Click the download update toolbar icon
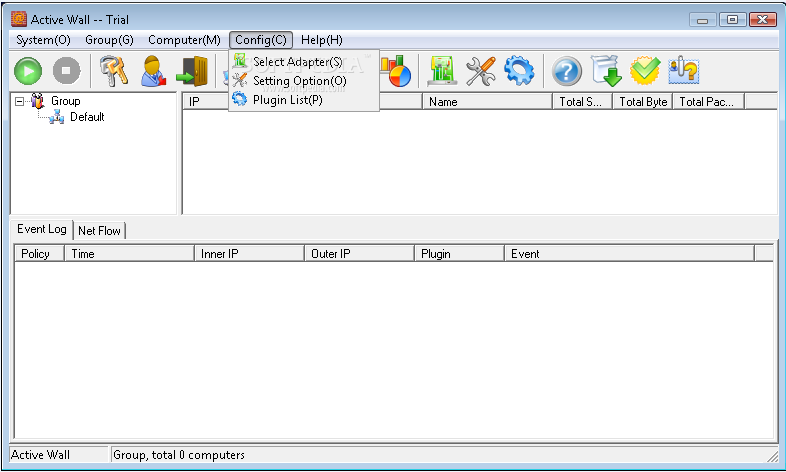 pos(606,71)
